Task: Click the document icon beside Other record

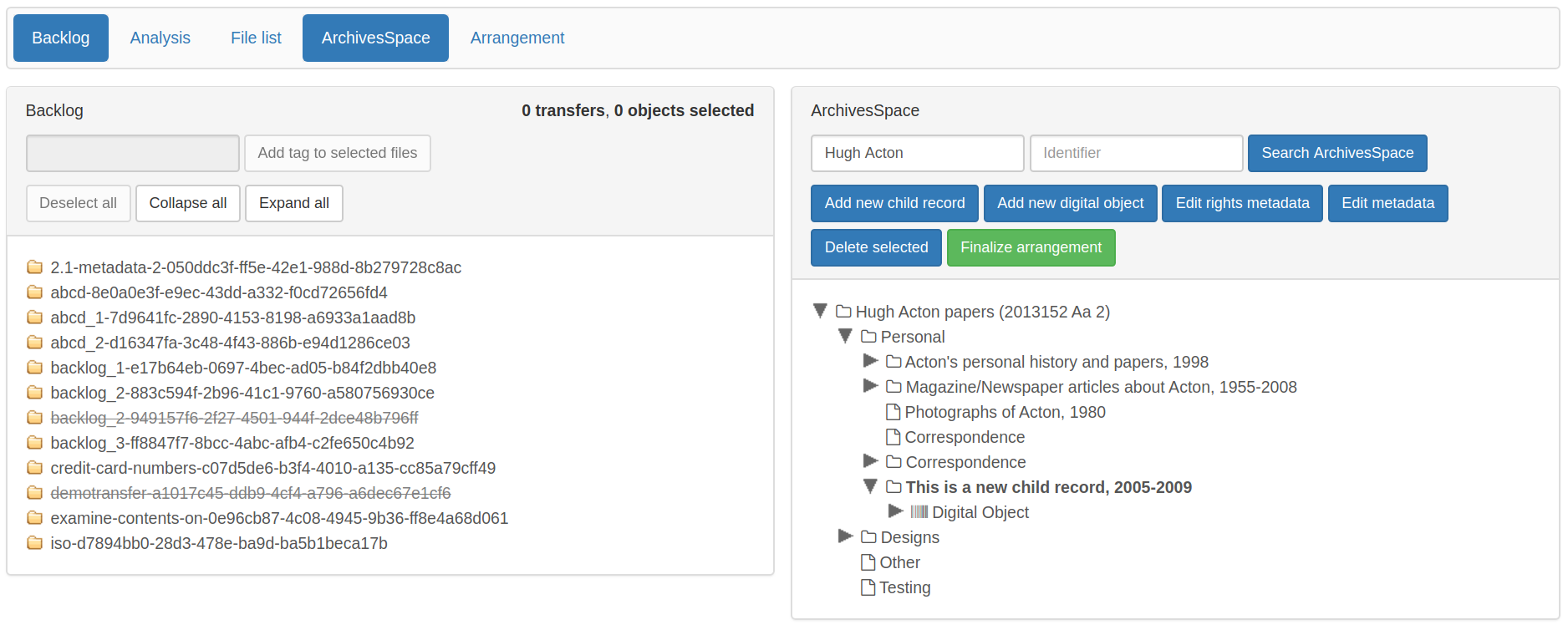Action: [868, 562]
